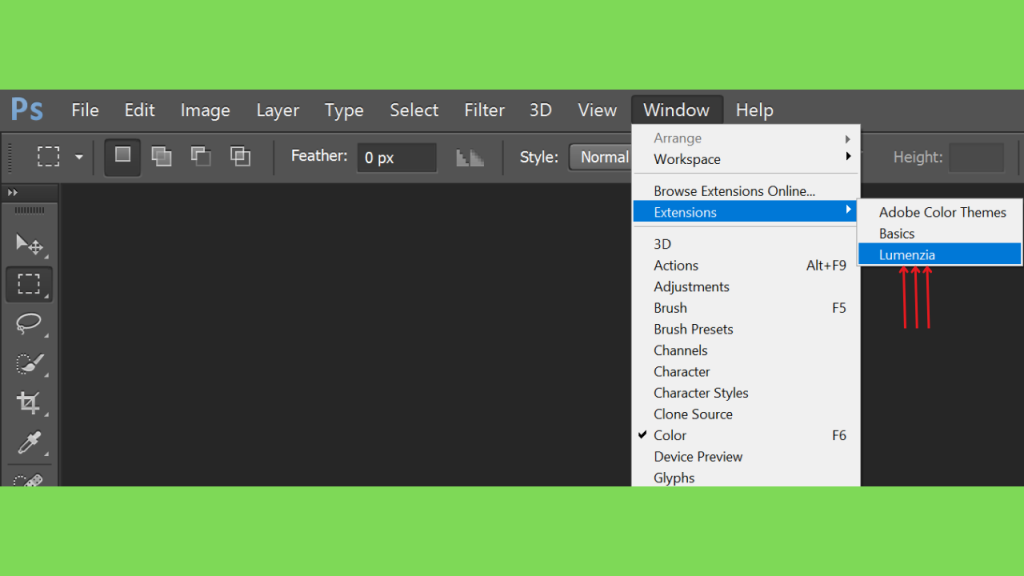The image size is (1024, 576).
Task: Open the 3D menu in menu bar
Action: tap(540, 110)
